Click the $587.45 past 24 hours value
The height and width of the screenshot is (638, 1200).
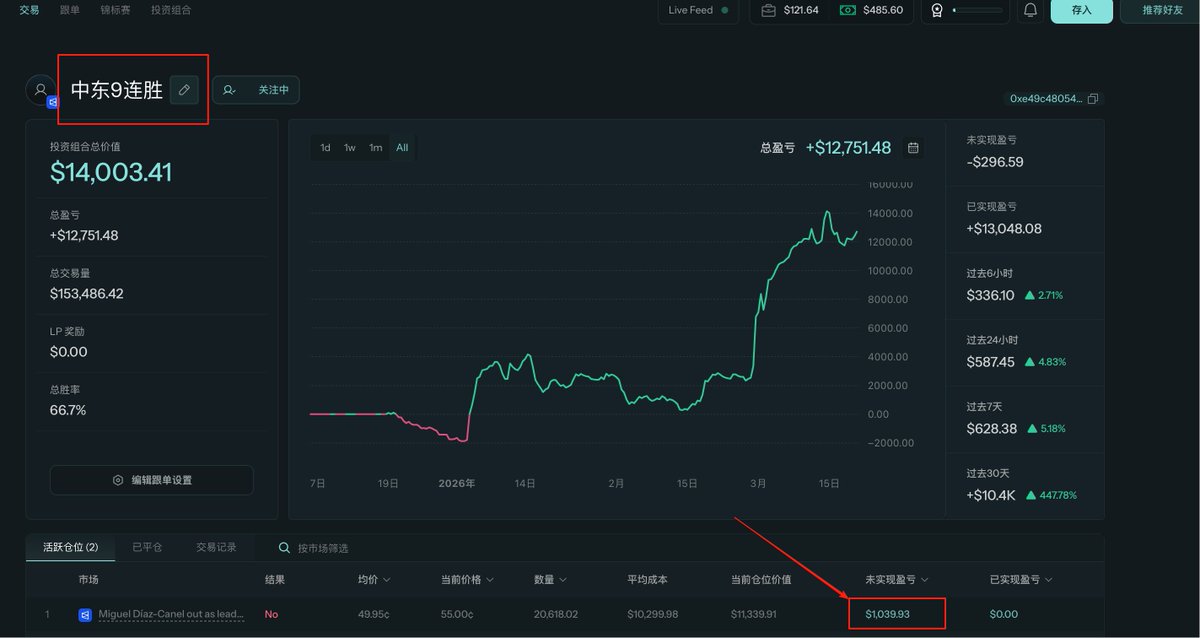point(990,362)
